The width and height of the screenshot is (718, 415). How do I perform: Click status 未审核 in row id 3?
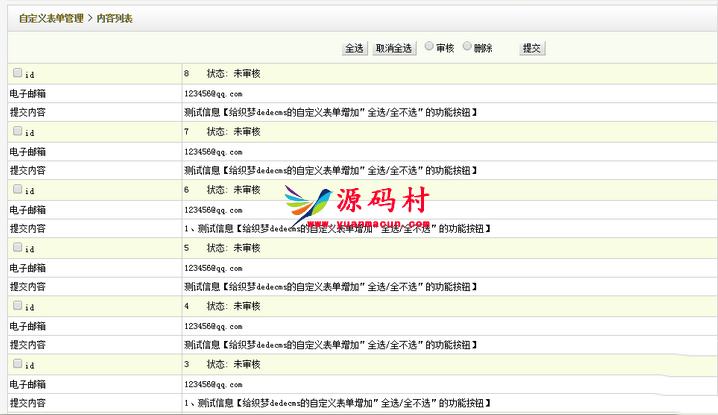(x=247, y=365)
